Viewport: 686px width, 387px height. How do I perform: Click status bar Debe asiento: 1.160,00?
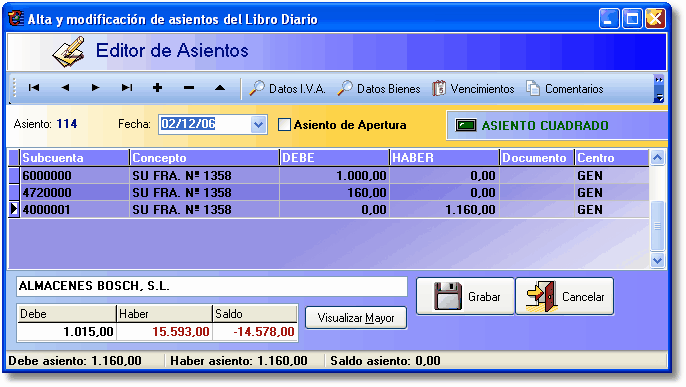coord(75,361)
